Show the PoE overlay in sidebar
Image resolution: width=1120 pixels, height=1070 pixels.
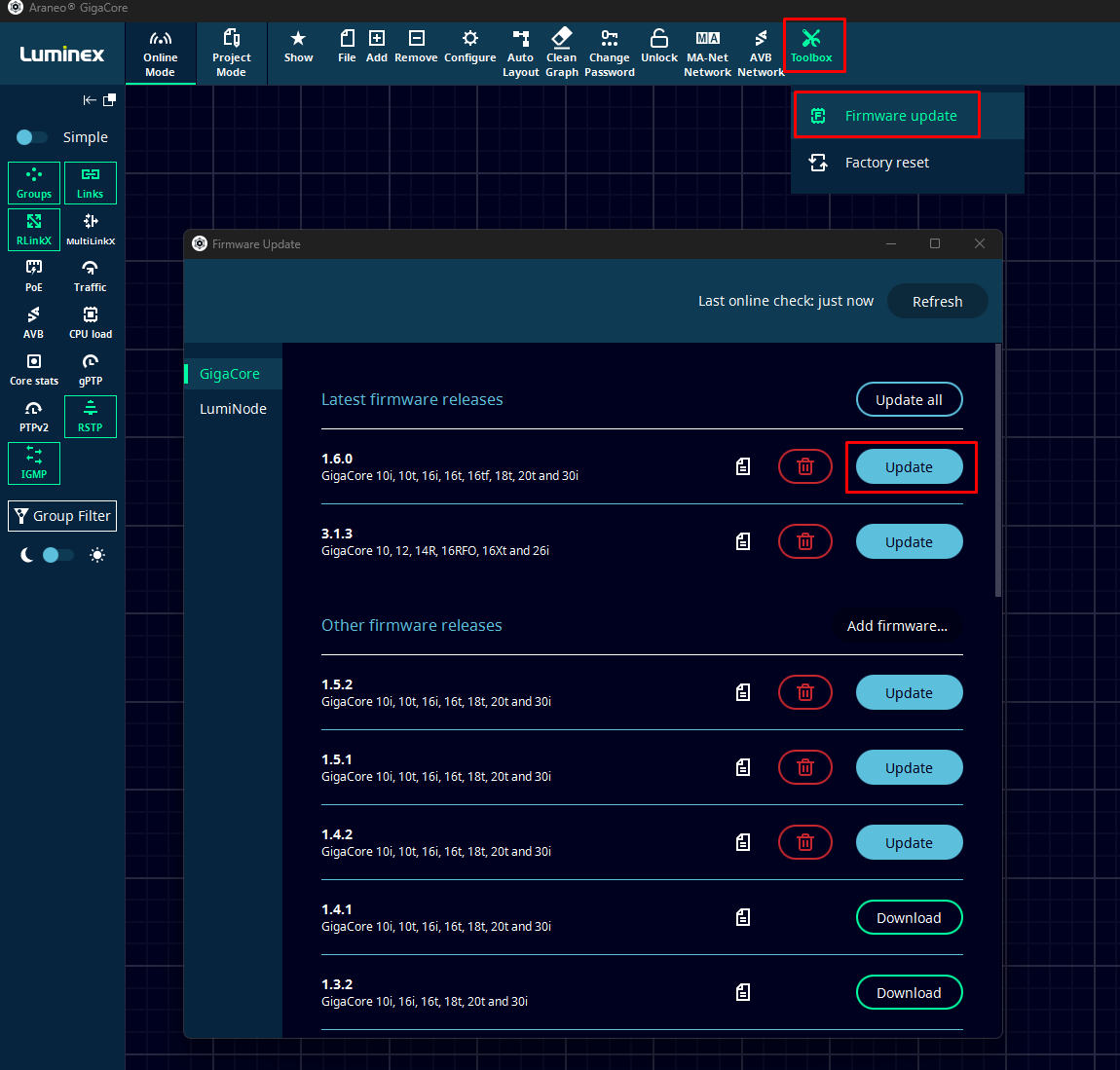tap(34, 276)
